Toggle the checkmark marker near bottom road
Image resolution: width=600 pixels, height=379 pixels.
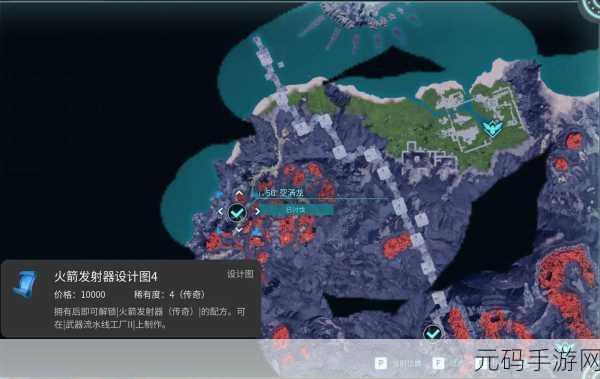(x=432, y=333)
